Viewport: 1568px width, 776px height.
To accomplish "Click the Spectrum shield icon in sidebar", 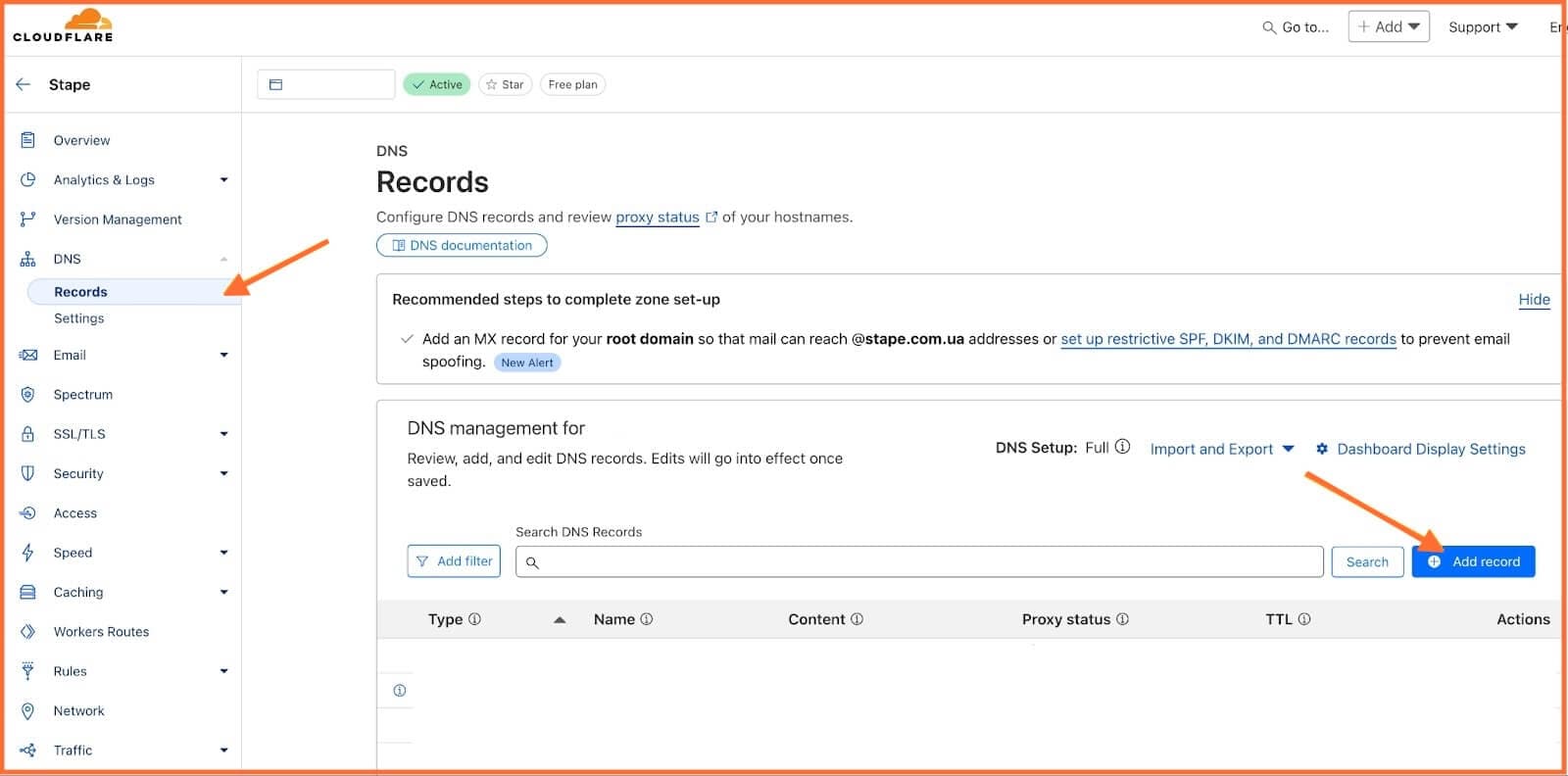I will coord(28,395).
